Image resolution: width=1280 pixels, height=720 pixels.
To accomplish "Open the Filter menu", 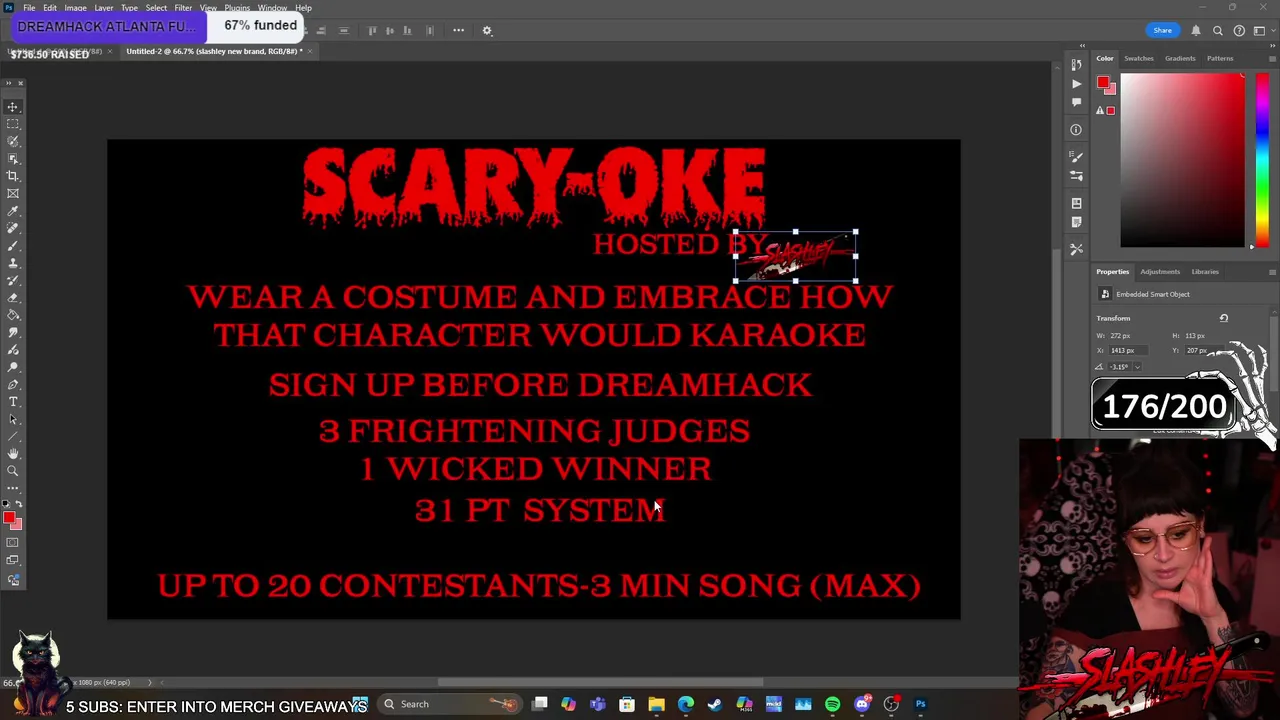I will click(183, 8).
